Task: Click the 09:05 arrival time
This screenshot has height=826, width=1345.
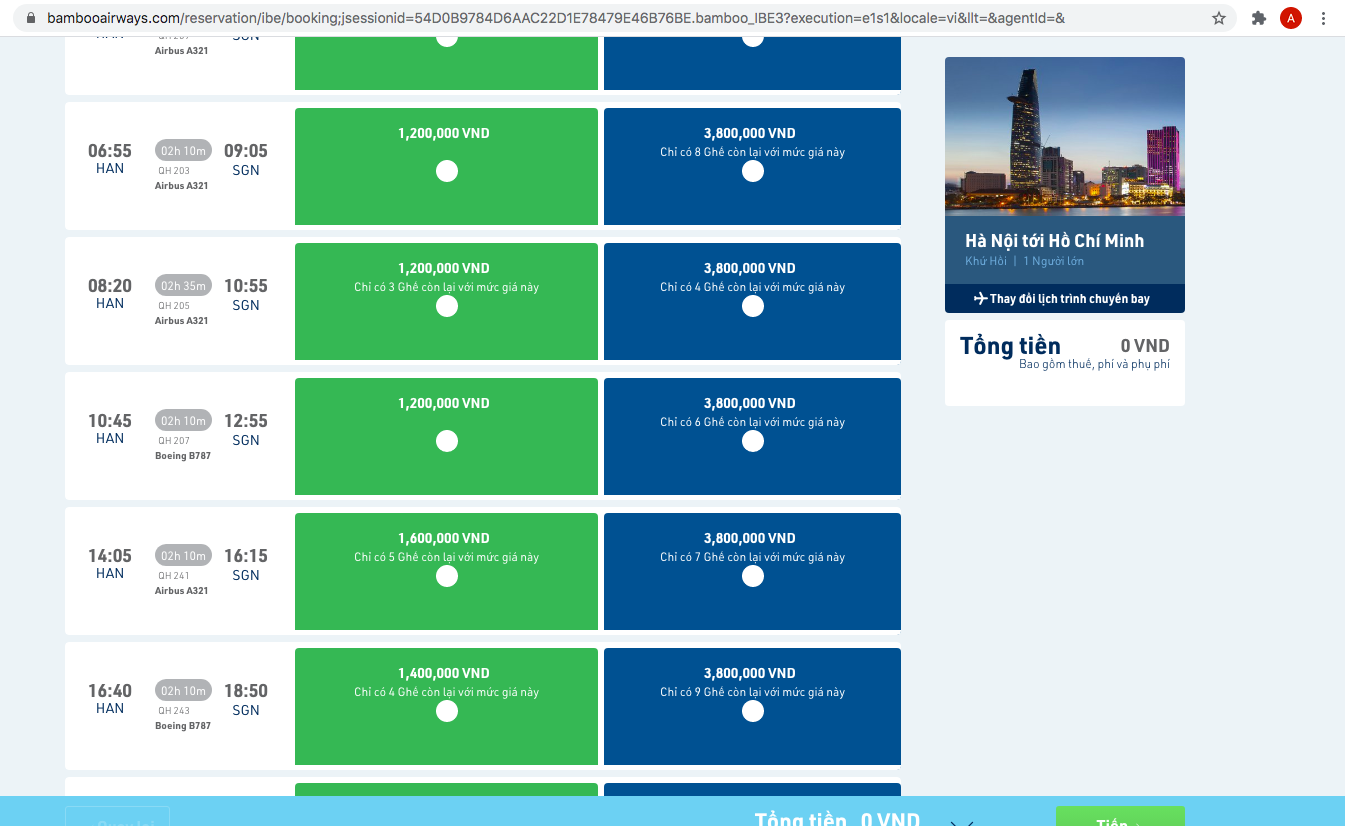Action: (x=246, y=151)
